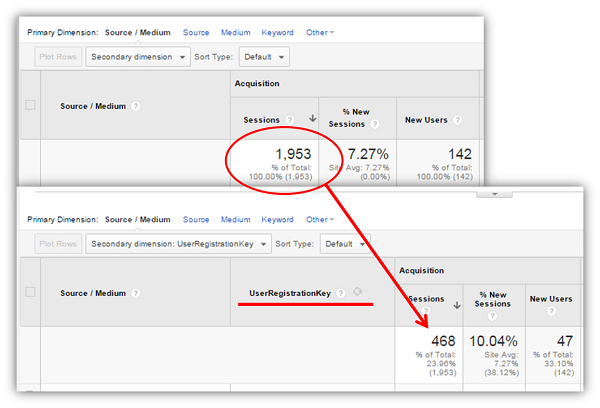Select Source primary dimension in the top panel

tap(196, 32)
